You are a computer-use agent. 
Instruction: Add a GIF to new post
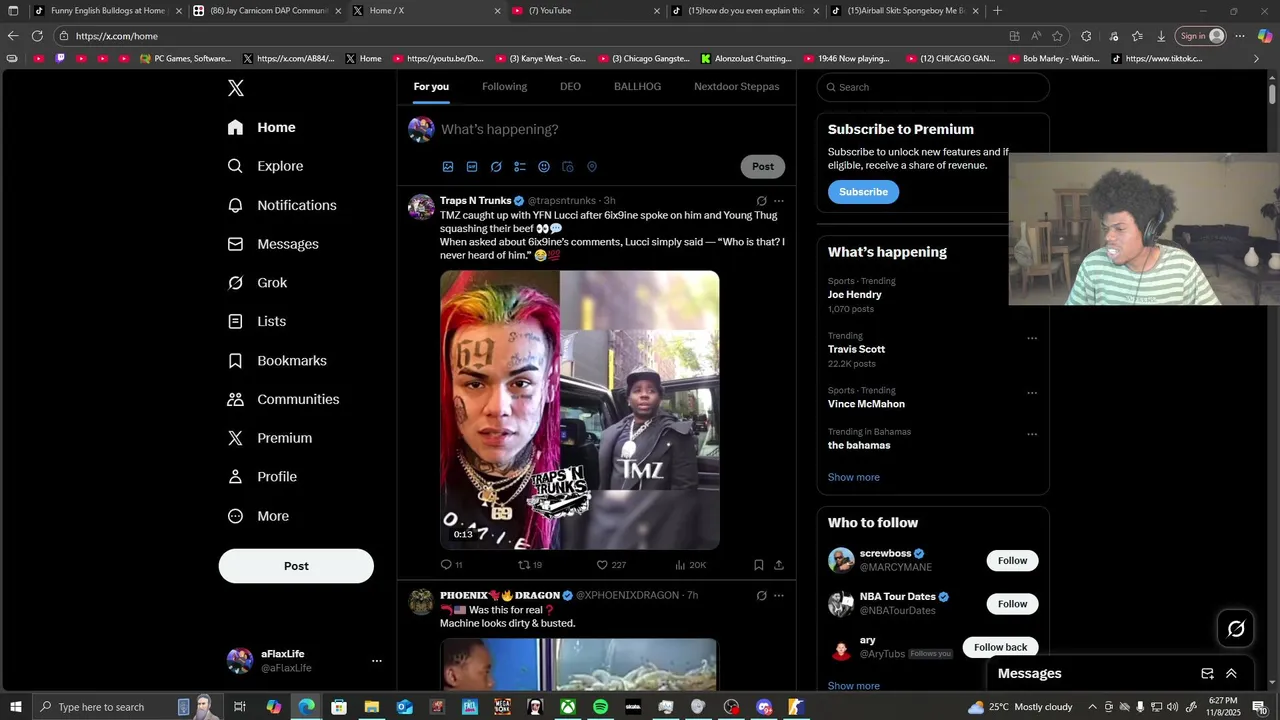[x=472, y=167]
